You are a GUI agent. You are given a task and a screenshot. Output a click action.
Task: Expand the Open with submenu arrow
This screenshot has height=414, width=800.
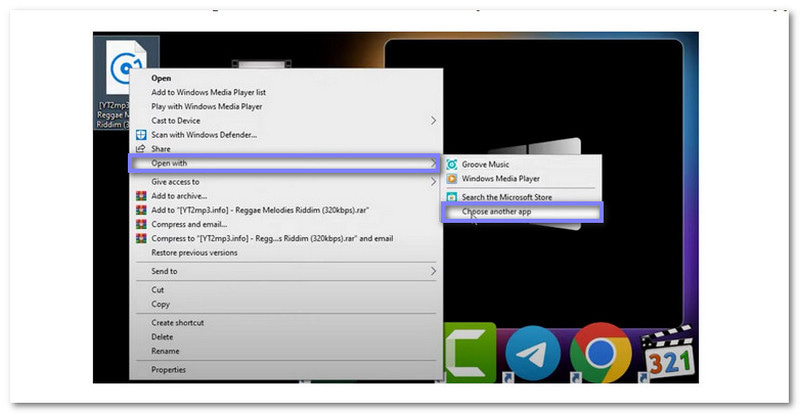point(433,163)
